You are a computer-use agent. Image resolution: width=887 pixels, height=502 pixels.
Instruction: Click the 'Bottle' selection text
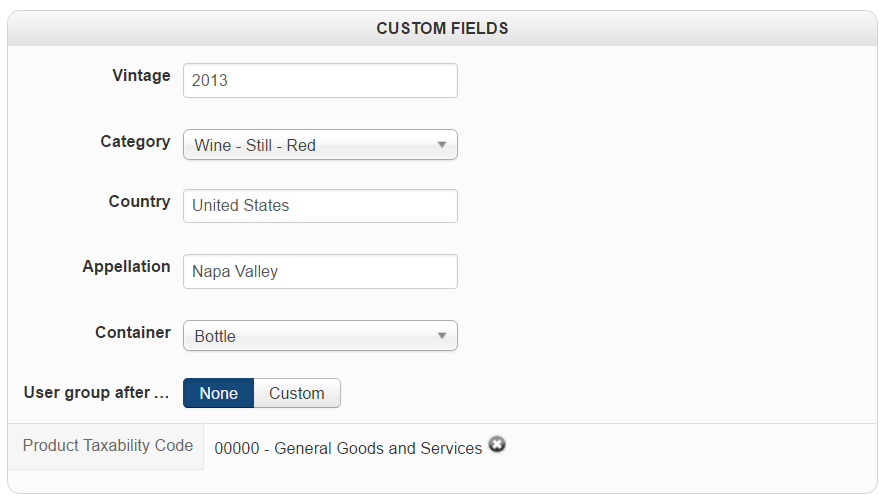pos(215,336)
